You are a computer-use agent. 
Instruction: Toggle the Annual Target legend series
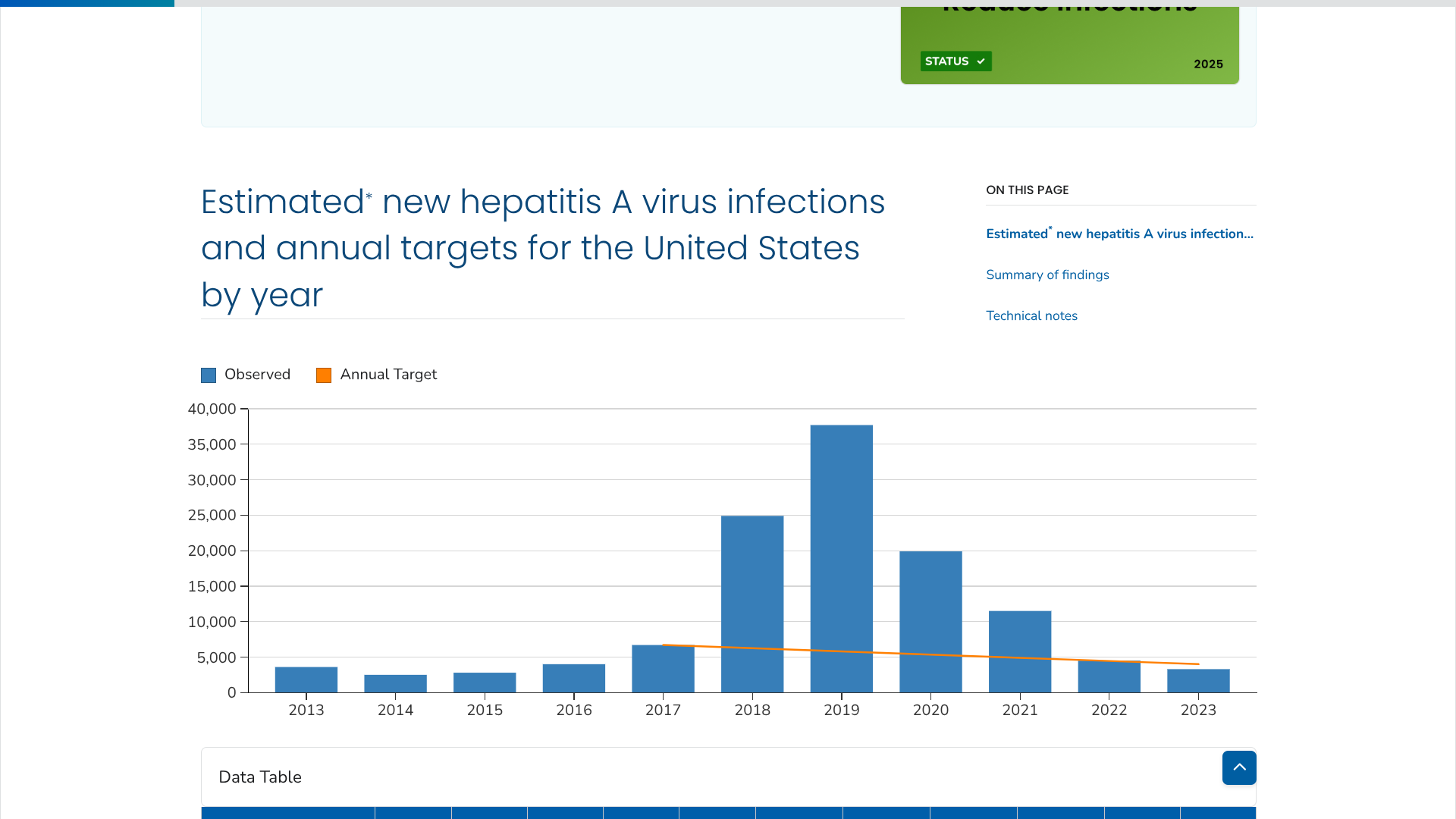(388, 375)
